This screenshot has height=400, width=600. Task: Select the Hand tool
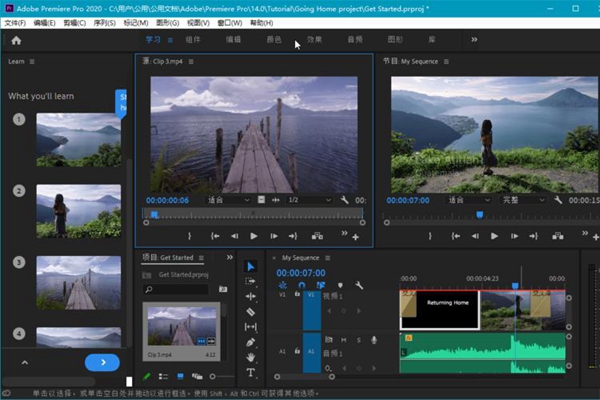coord(250,357)
